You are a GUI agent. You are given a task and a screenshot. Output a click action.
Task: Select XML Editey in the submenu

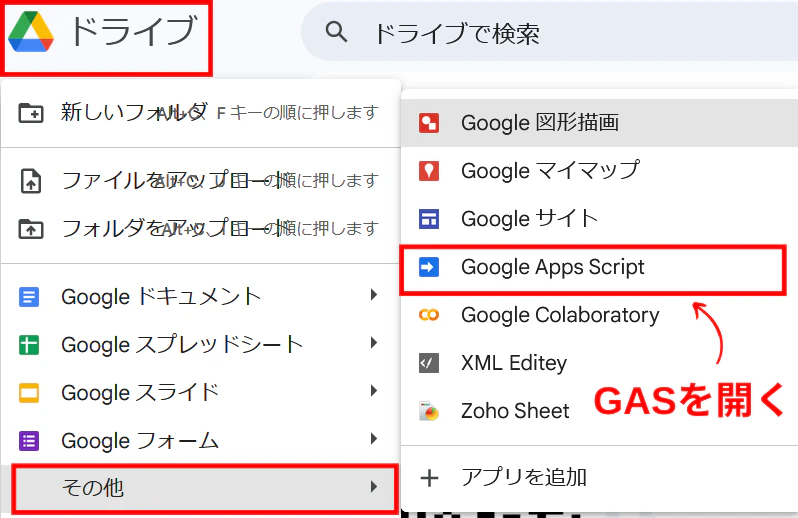600,363
